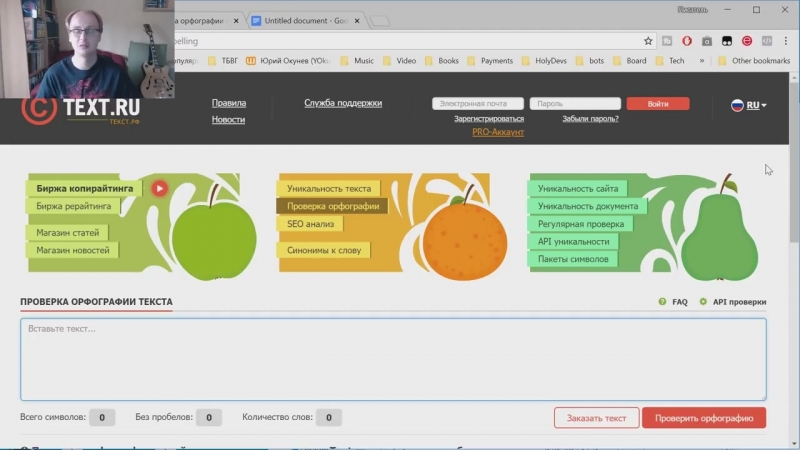Screen dimensions: 800x450
Task: Open Биржа копирайтинга menu item
Action: tap(85, 188)
